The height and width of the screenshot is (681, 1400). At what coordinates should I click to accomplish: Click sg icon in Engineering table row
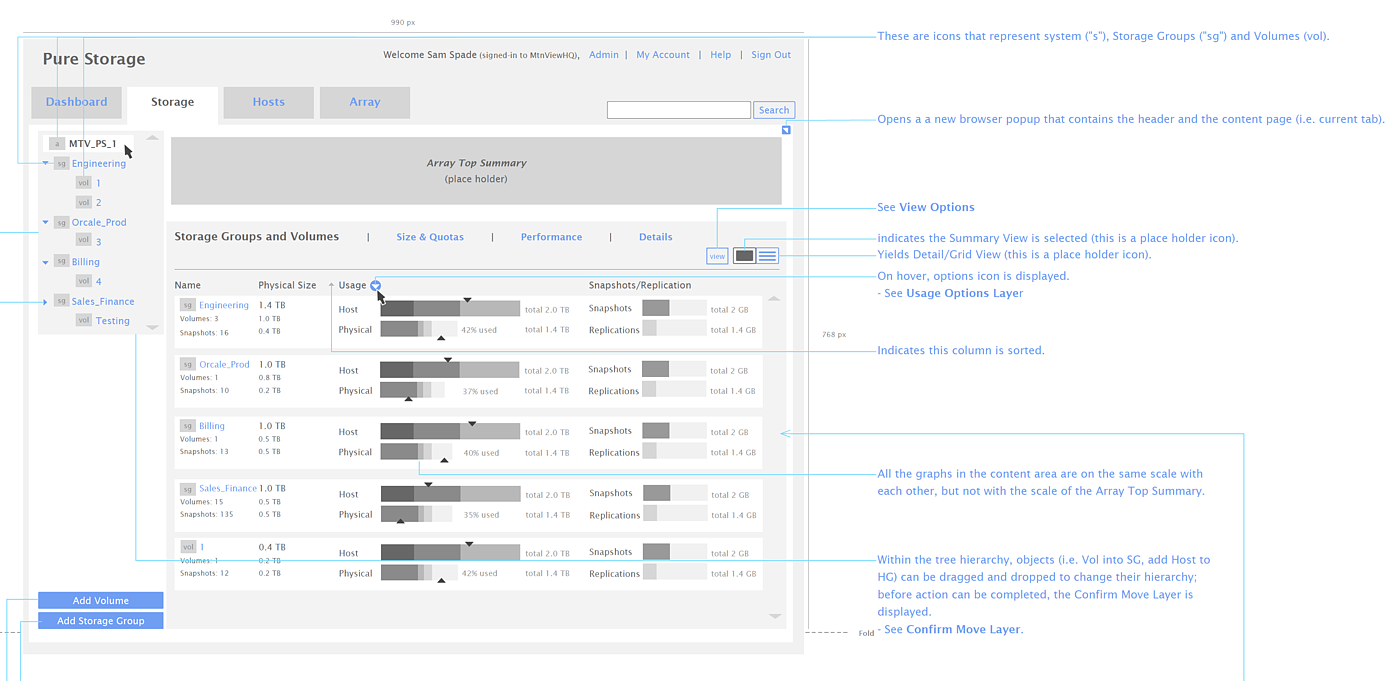(x=187, y=305)
